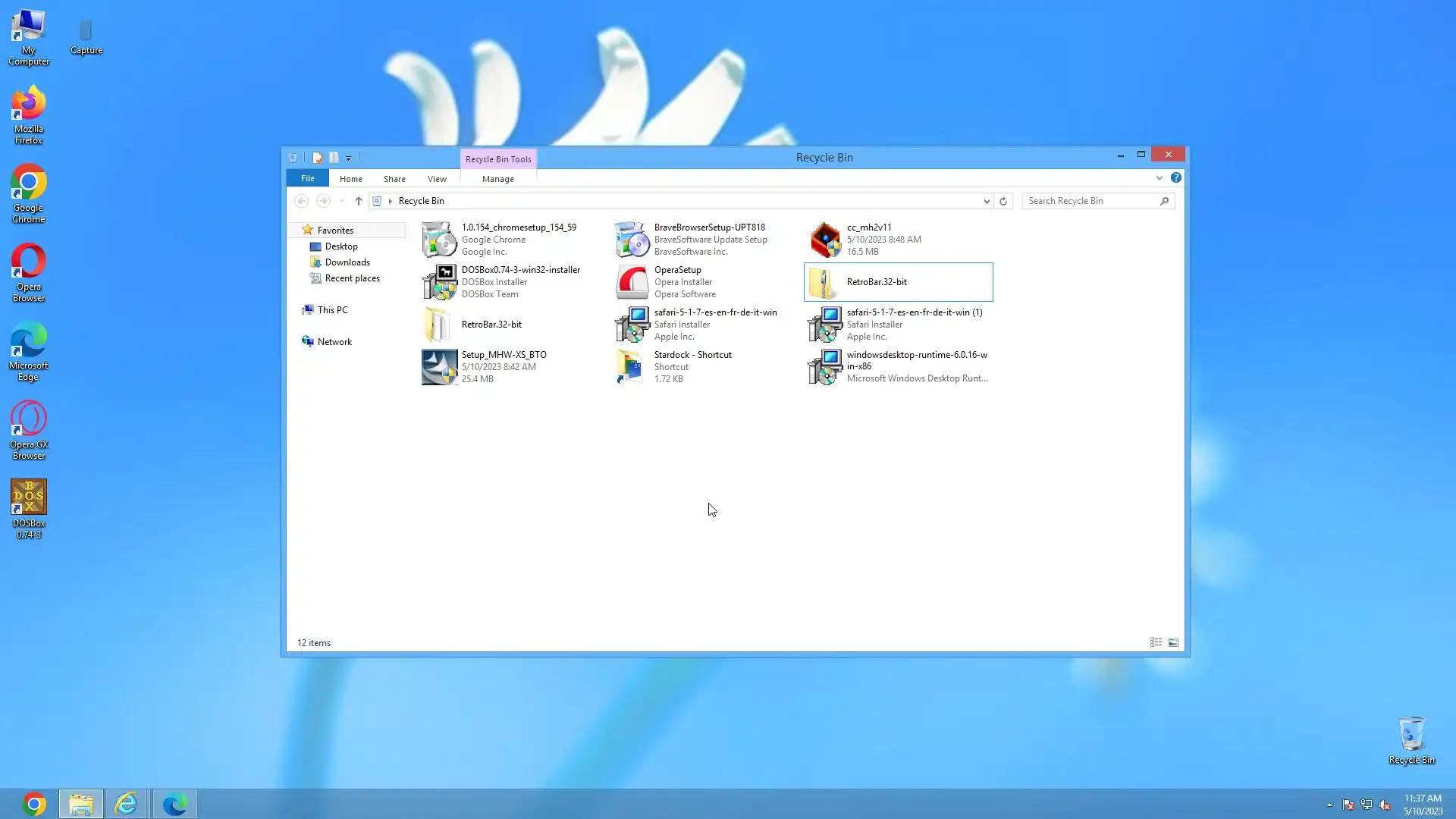Viewport: 1456px width, 819px height.
Task: Click the Refresh button in address bar
Action: 1003,201
